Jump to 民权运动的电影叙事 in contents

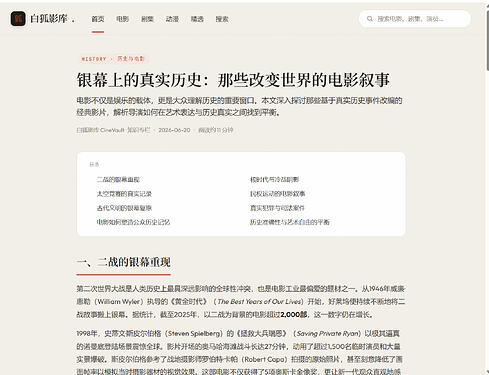pyautogui.click(x=278, y=194)
